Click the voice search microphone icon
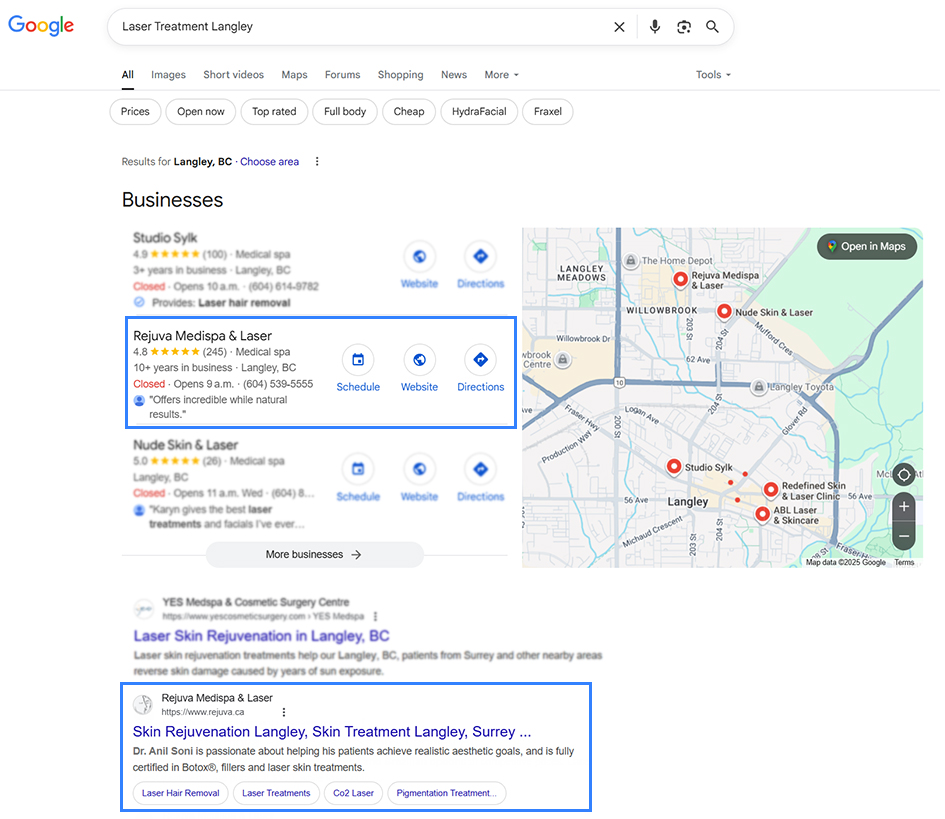Screen dimensions: 945x819 pos(655,27)
